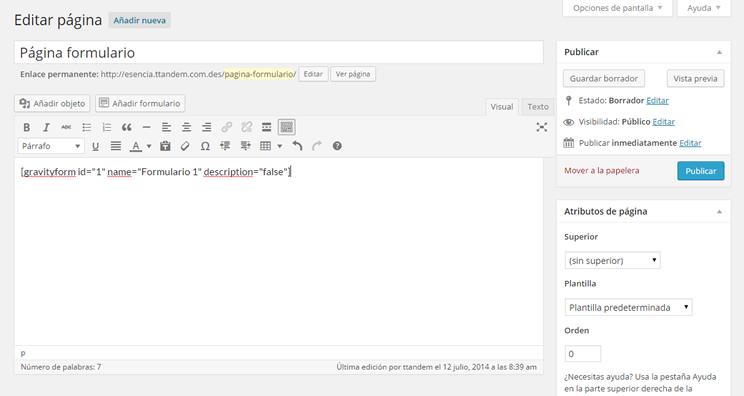Image resolution: width=744 pixels, height=396 pixels.
Task: Click the page title field 'Página formulario'
Action: click(279, 52)
